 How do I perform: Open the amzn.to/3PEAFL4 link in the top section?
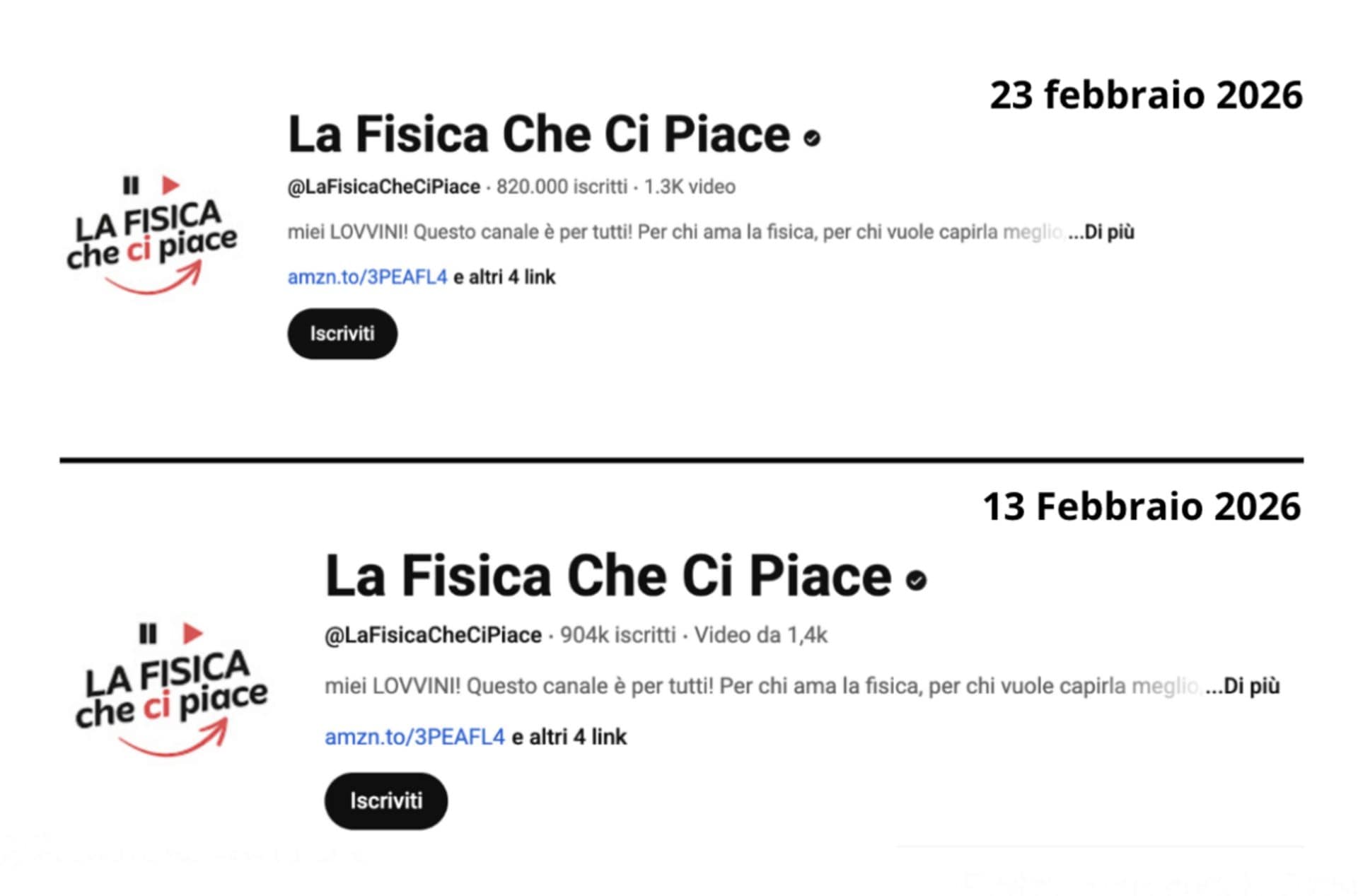coord(366,277)
